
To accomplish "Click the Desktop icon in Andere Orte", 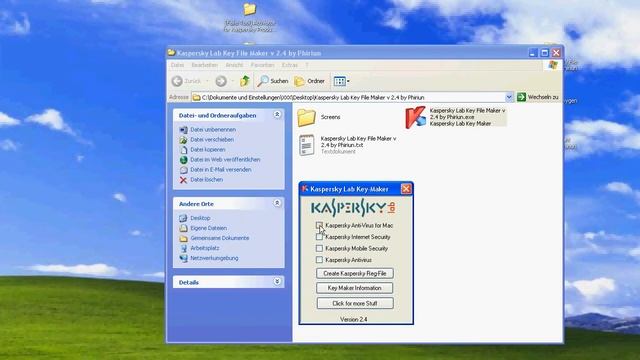I will 184,218.
